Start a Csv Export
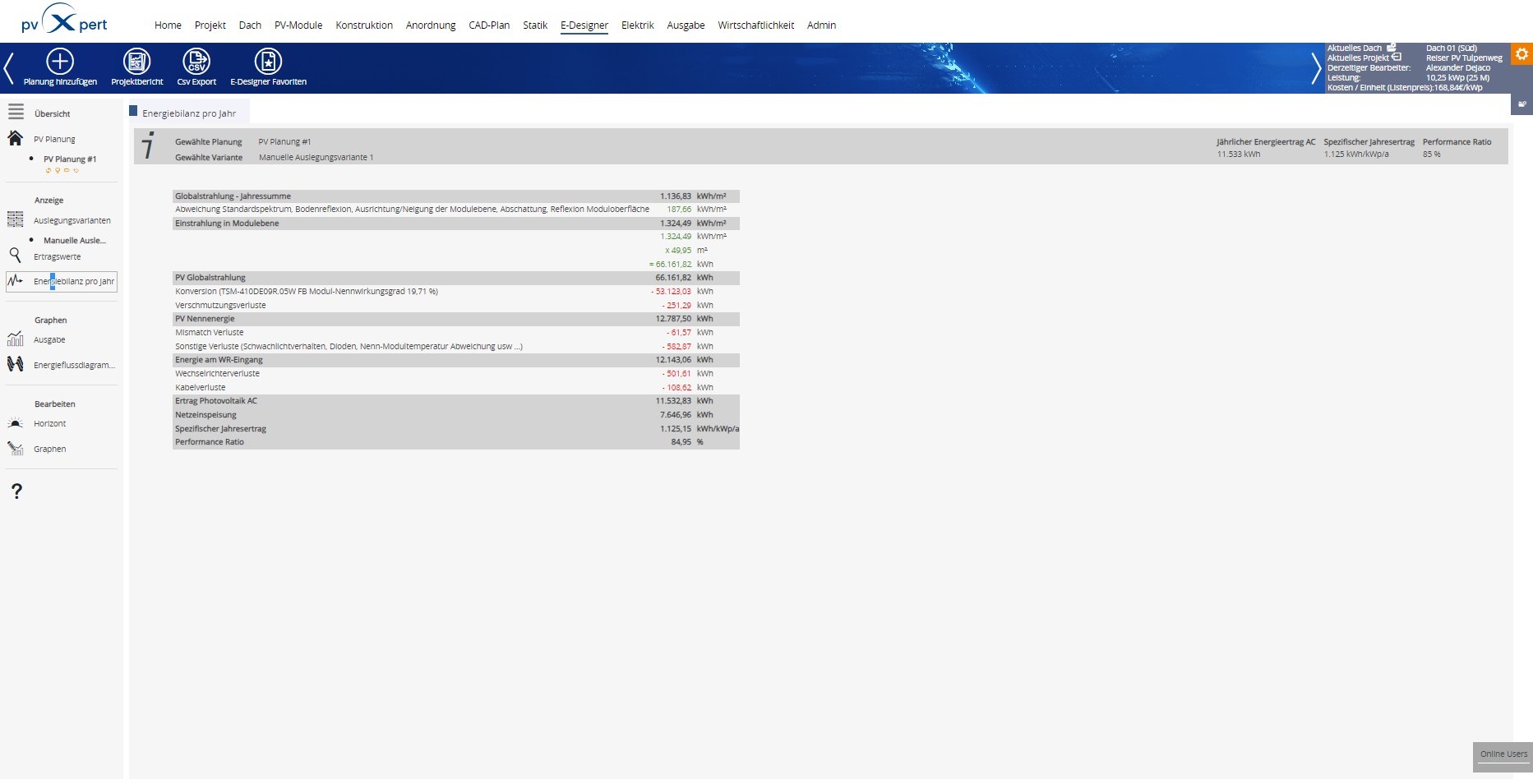The height and width of the screenshot is (784, 1533). (196, 60)
